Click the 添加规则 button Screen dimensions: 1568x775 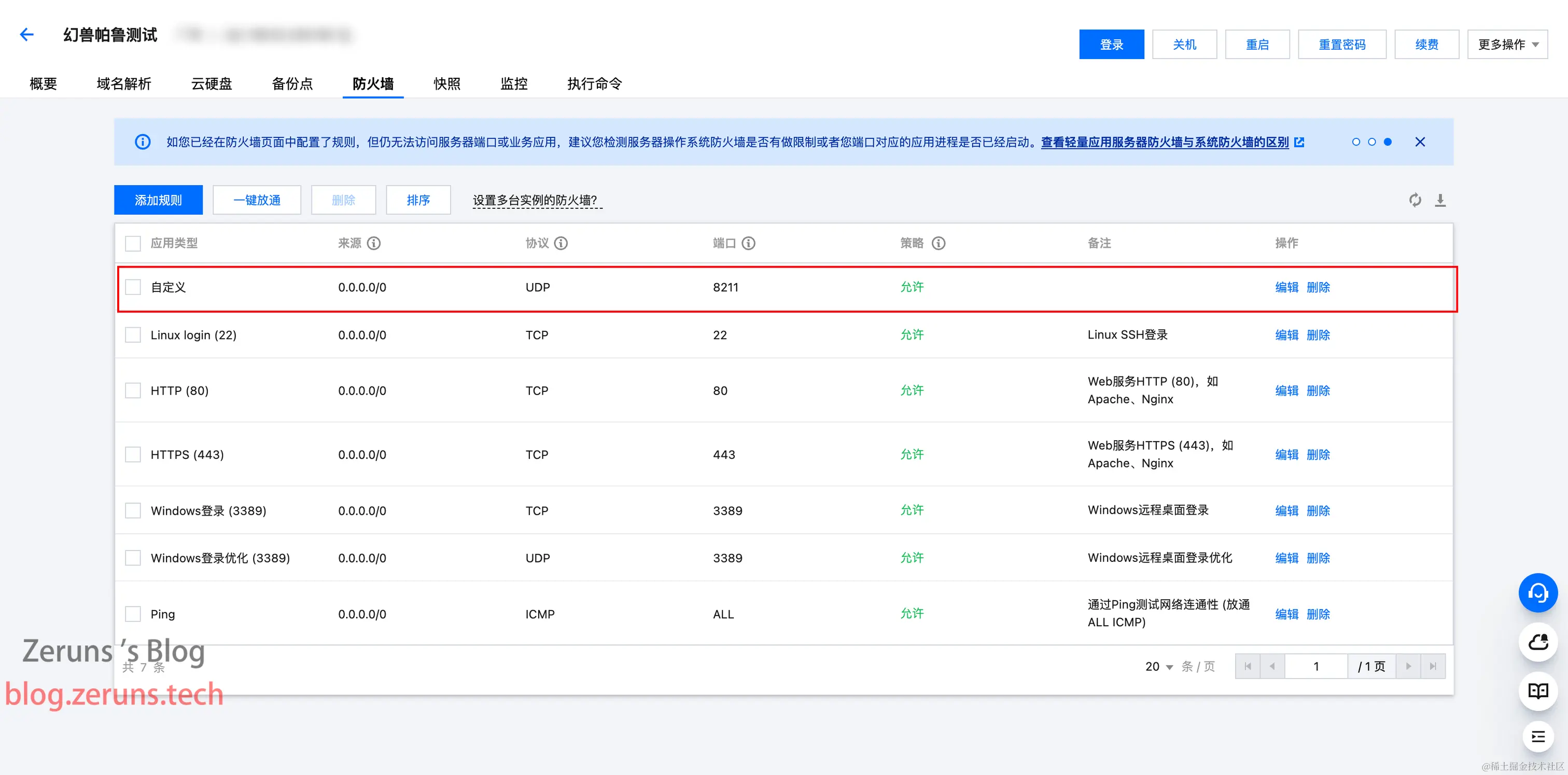tap(158, 200)
